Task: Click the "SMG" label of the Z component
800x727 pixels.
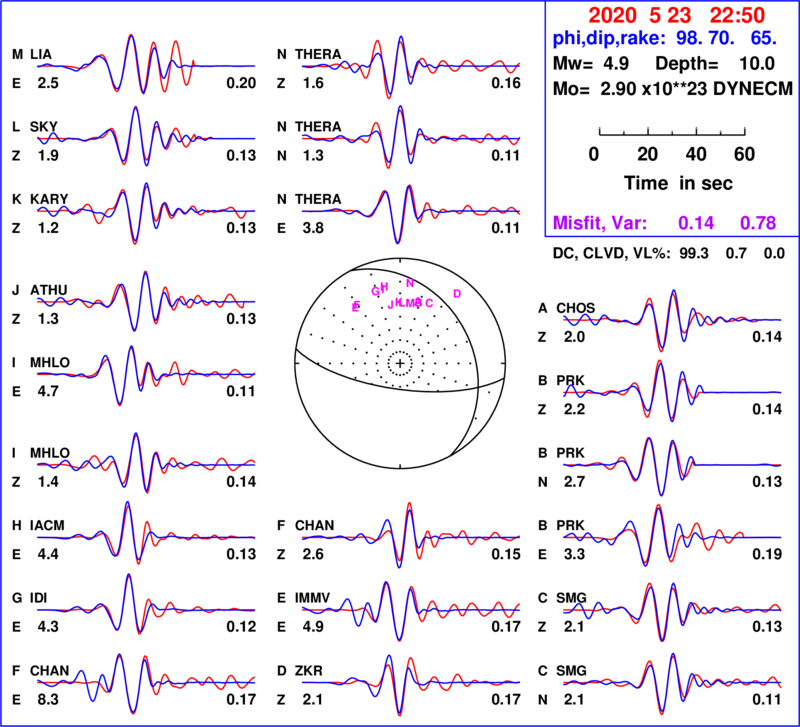Action: (571, 598)
